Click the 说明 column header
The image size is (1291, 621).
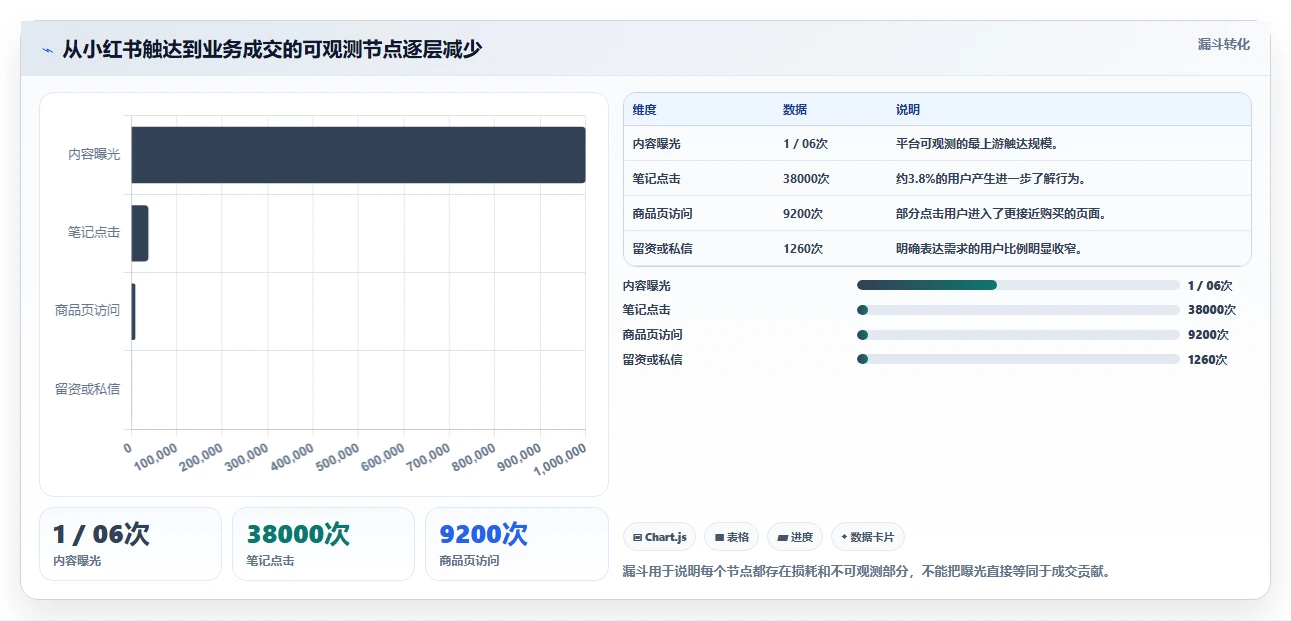point(908,110)
